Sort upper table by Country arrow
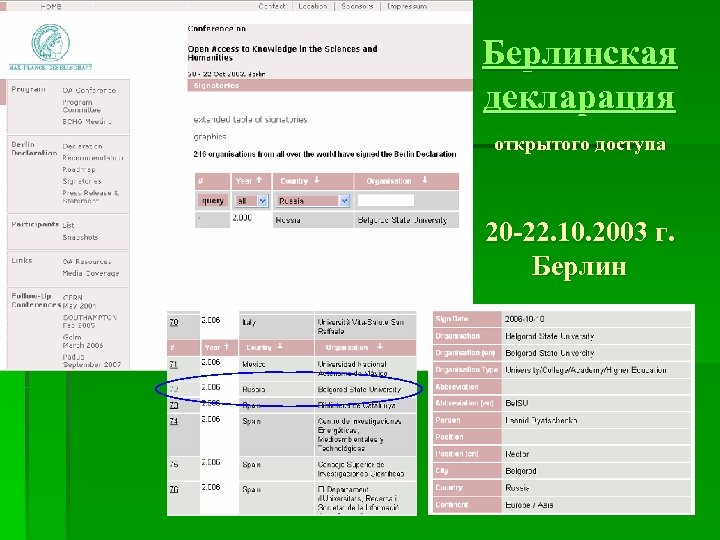 coord(317,180)
